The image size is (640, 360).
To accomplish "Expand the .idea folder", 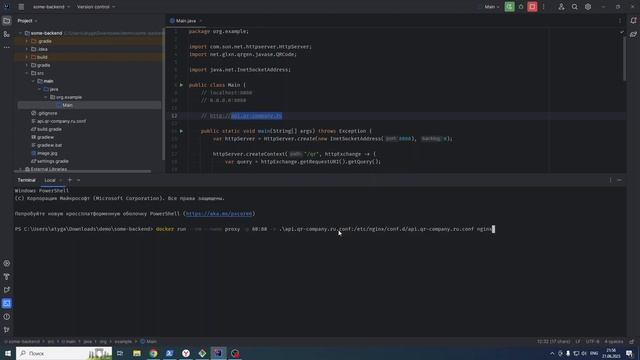I will pyautogui.click(x=27, y=49).
